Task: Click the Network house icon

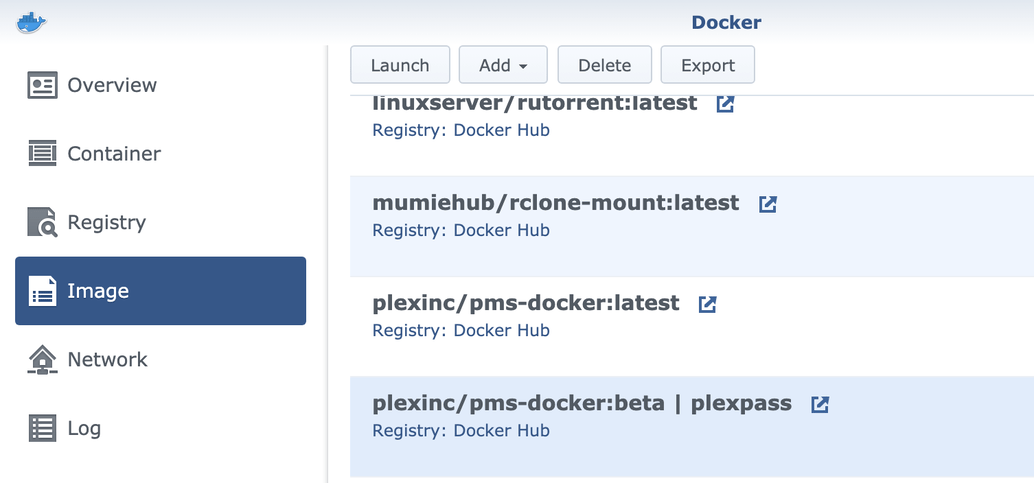Action: pos(43,360)
